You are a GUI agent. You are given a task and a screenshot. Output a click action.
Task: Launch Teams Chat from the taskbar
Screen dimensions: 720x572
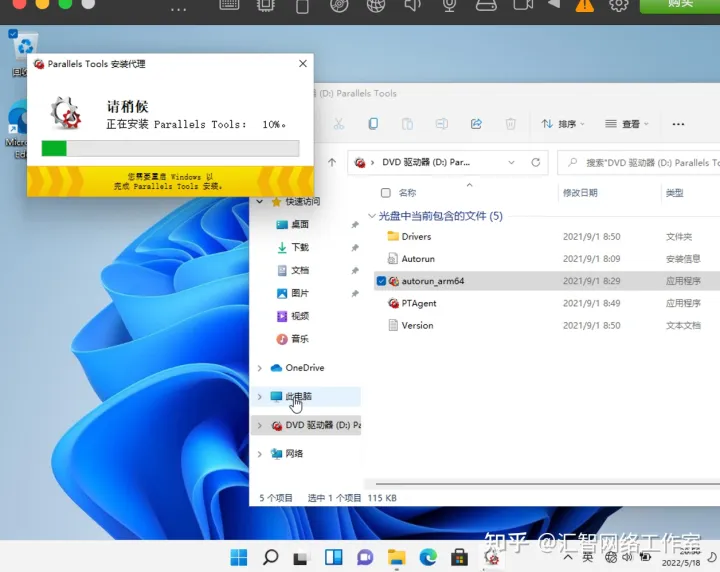click(365, 557)
